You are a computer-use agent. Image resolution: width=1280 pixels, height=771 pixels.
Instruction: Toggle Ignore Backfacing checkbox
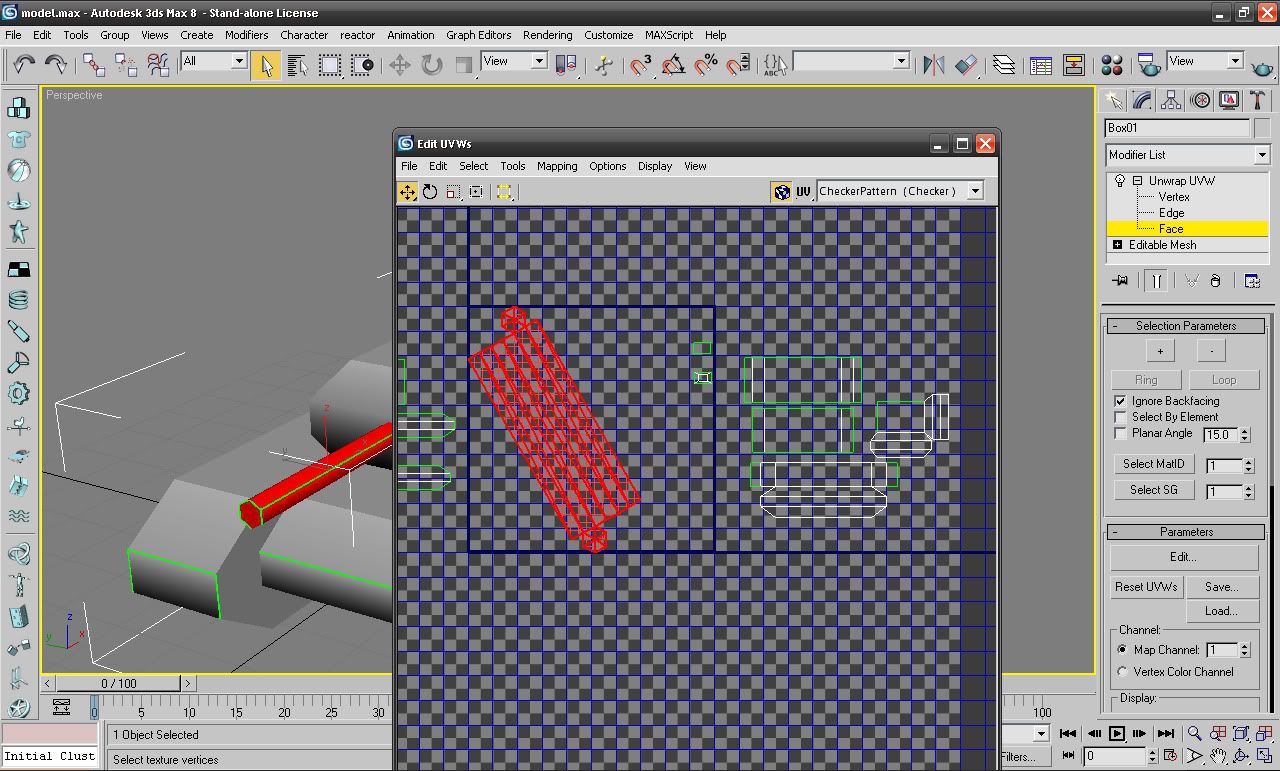pyautogui.click(x=1120, y=401)
